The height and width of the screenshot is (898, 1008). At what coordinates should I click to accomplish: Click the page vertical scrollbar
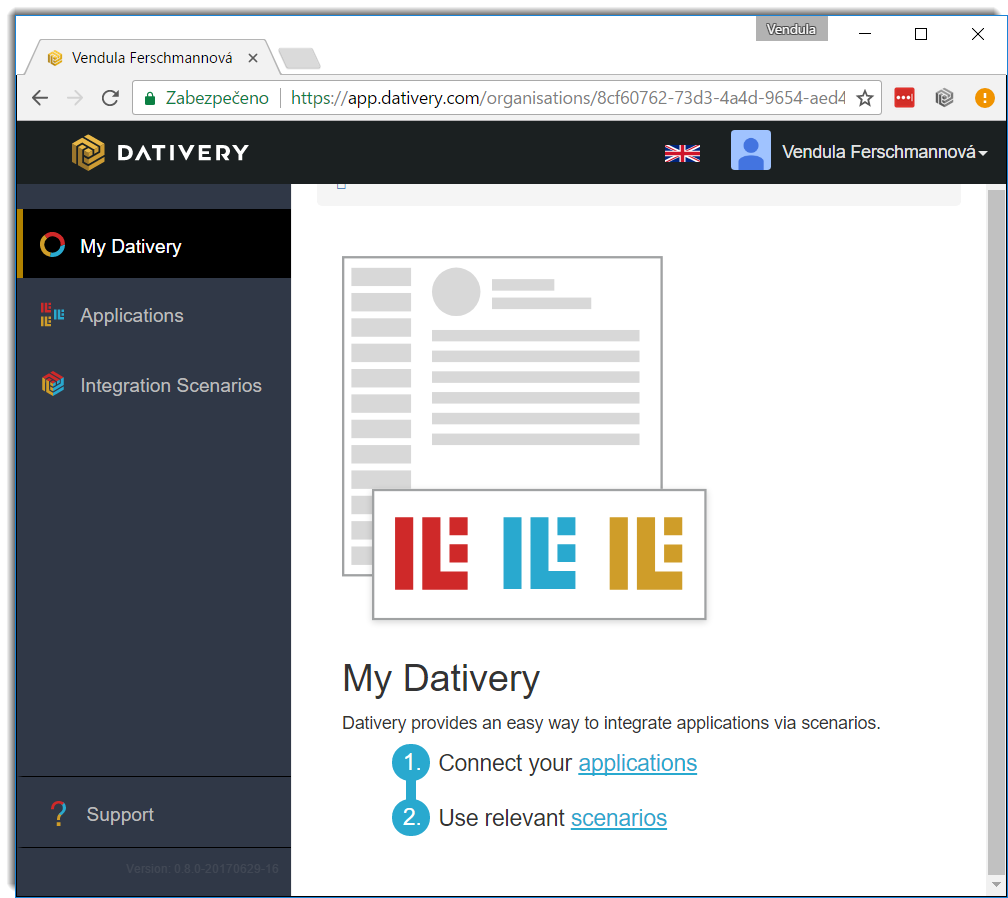(x=996, y=532)
